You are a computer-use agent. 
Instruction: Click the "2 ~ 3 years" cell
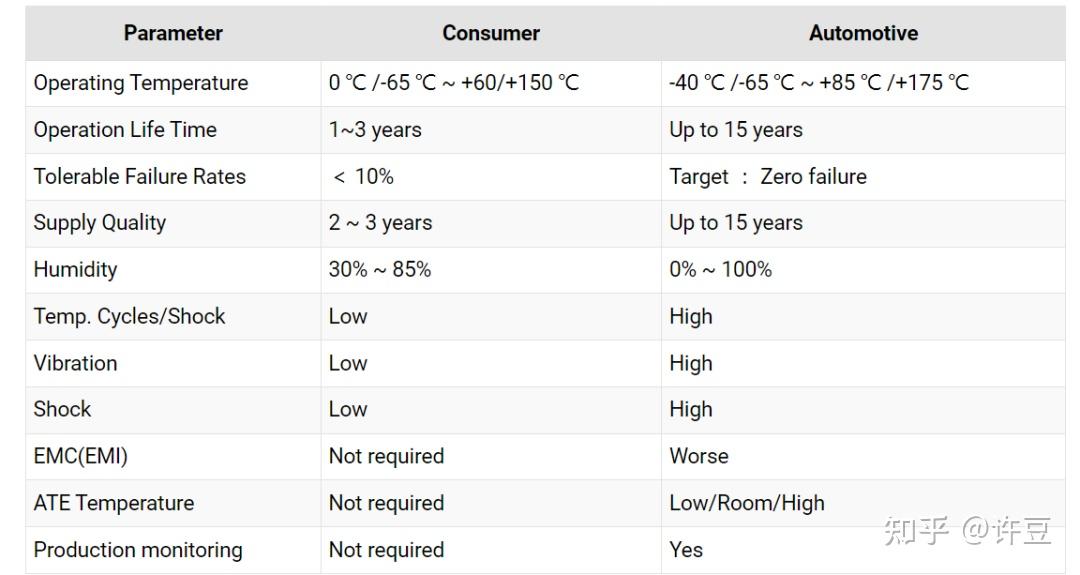click(380, 223)
